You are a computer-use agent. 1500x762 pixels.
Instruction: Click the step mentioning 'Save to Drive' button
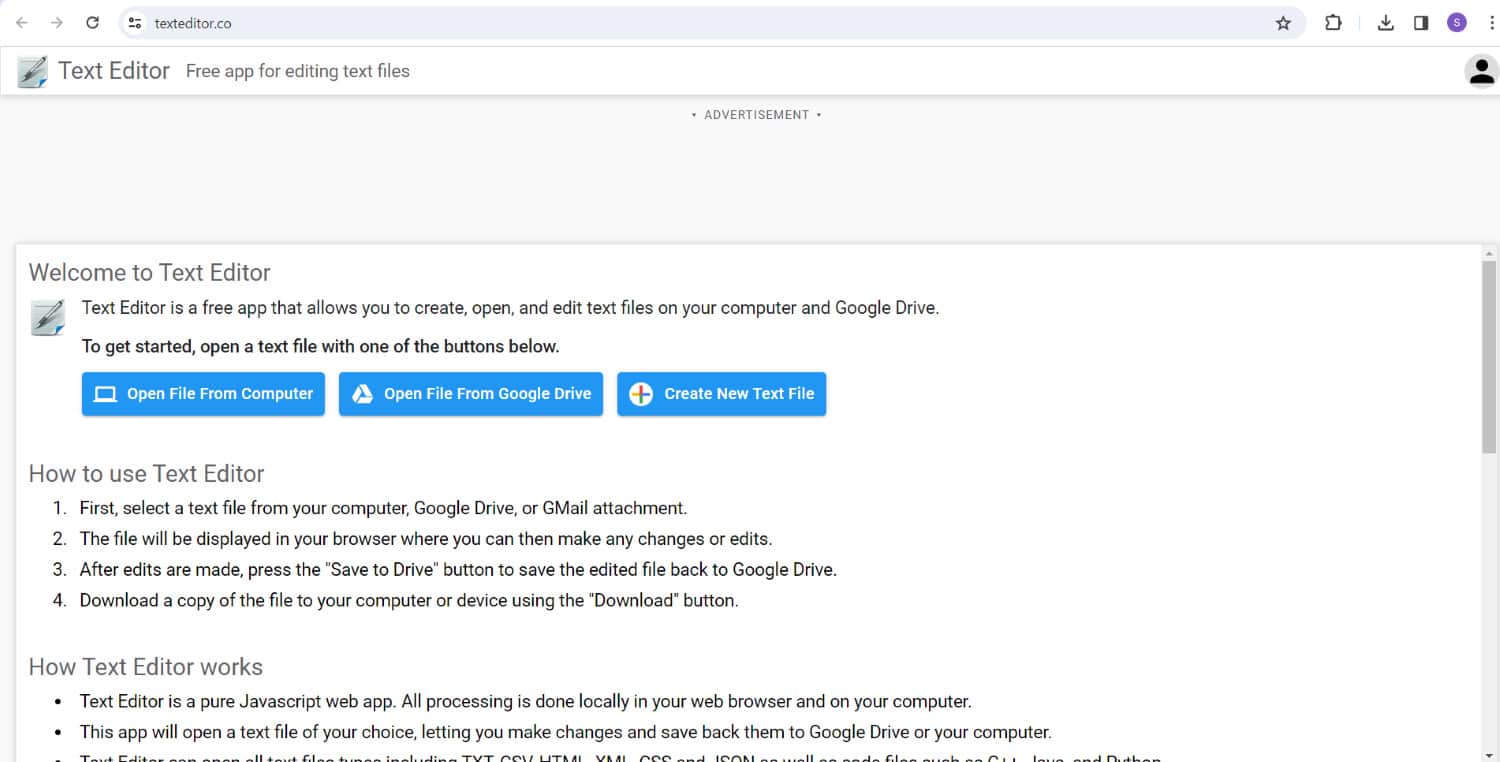(458, 570)
